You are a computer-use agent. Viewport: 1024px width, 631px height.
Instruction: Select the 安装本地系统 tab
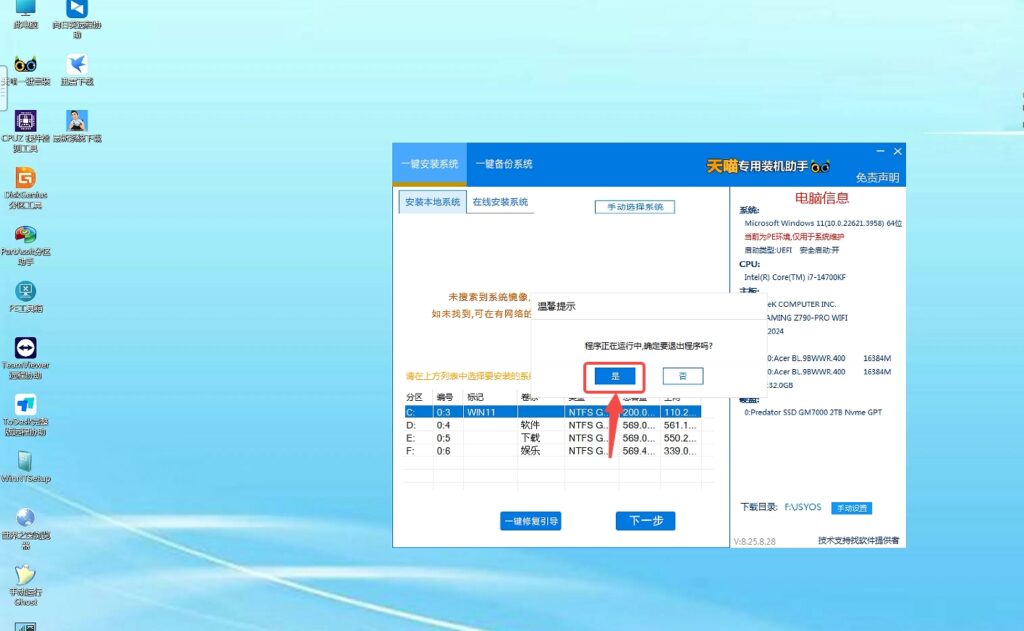(x=432, y=202)
